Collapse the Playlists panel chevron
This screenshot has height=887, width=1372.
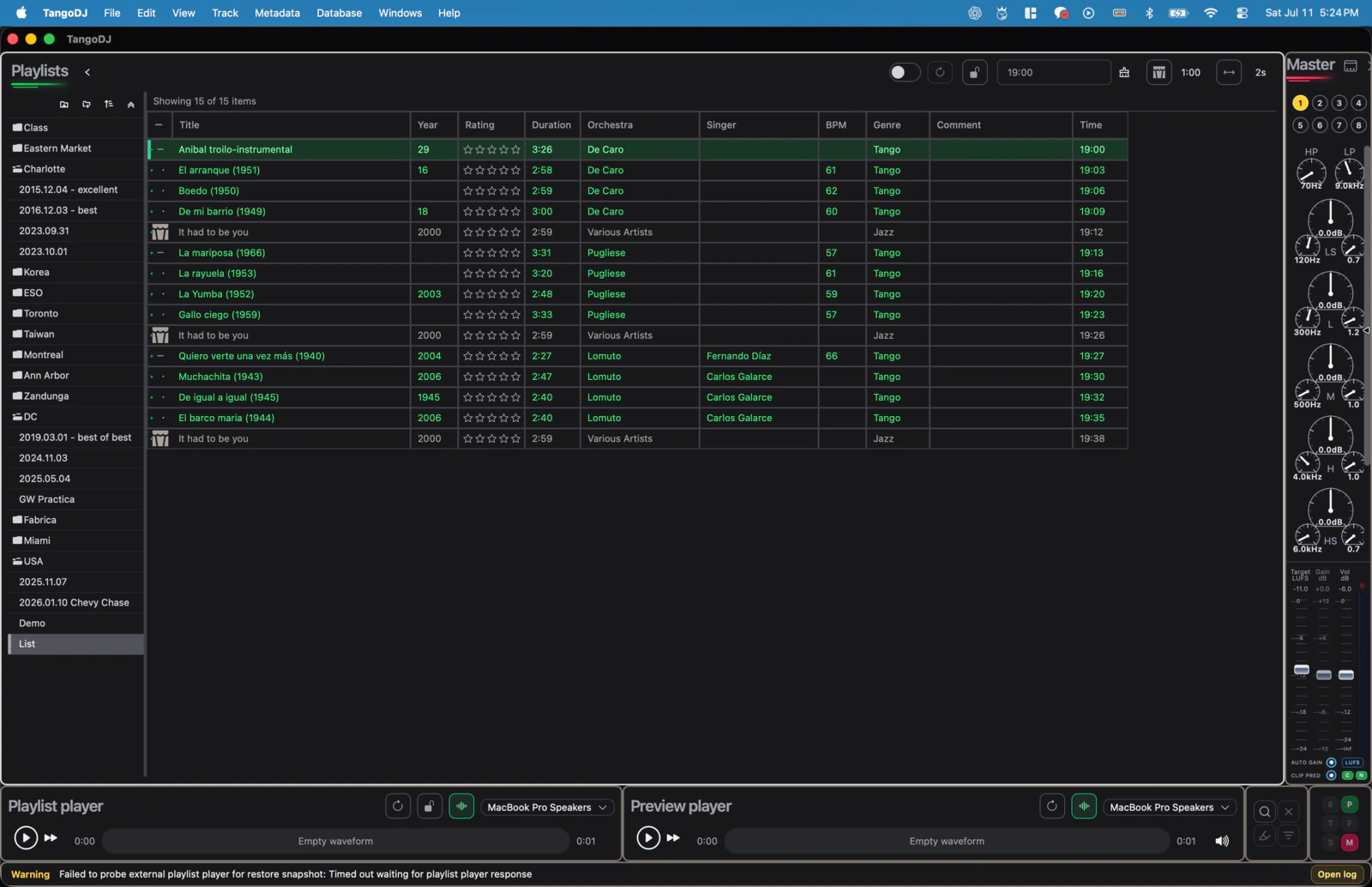tap(87, 73)
